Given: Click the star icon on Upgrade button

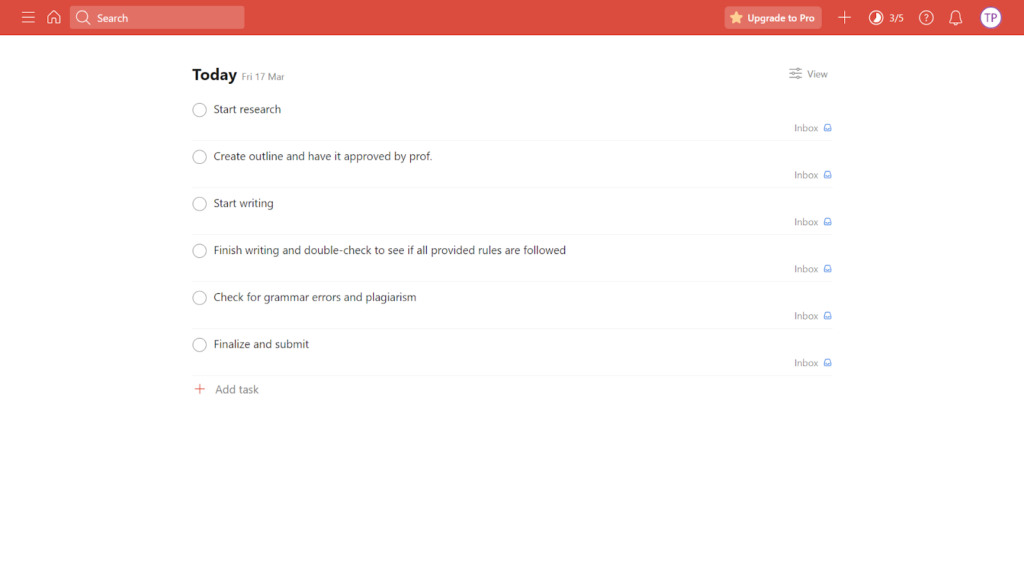Looking at the screenshot, I should tap(736, 18).
